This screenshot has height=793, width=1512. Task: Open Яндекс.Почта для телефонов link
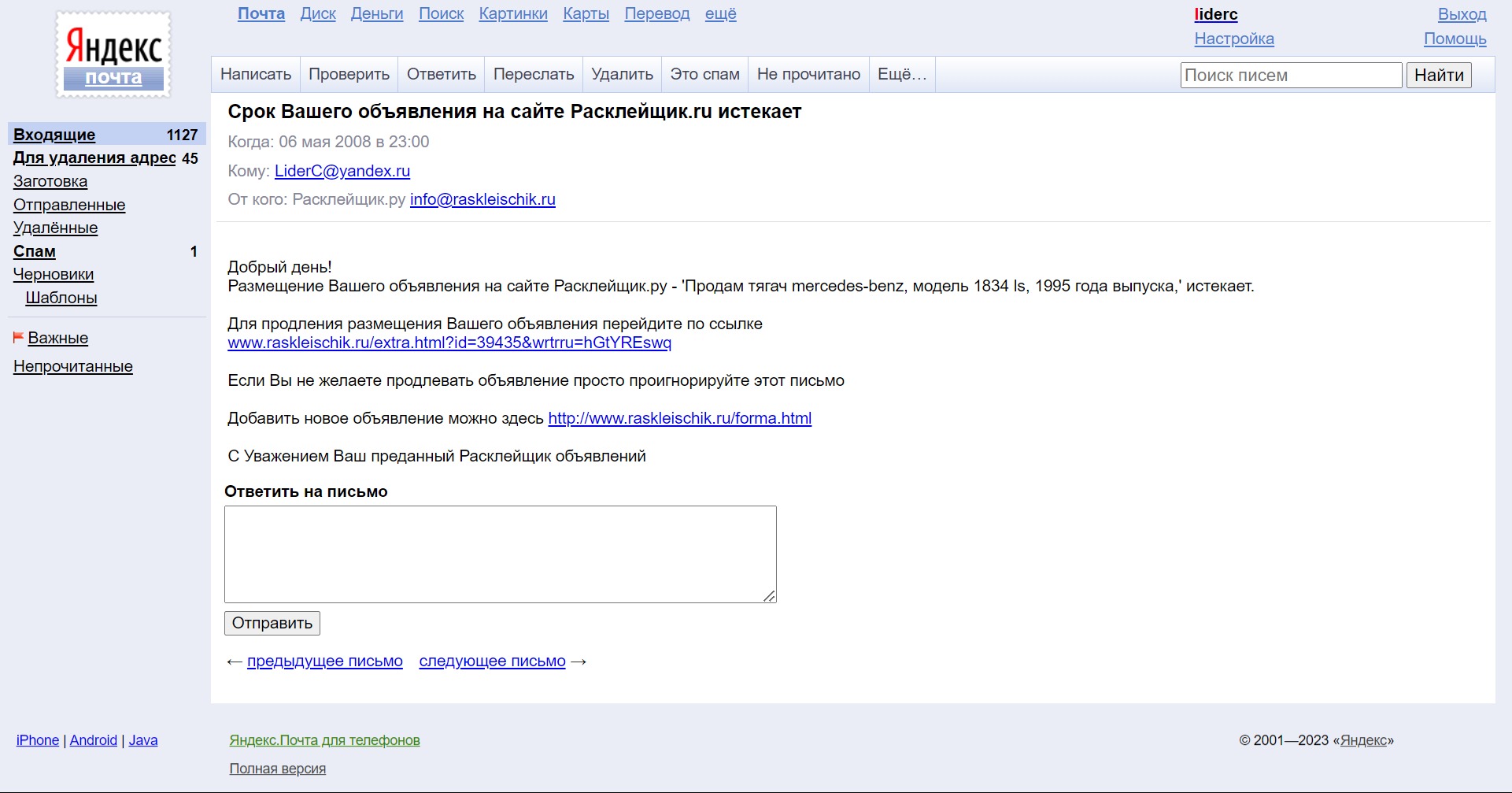click(x=325, y=740)
